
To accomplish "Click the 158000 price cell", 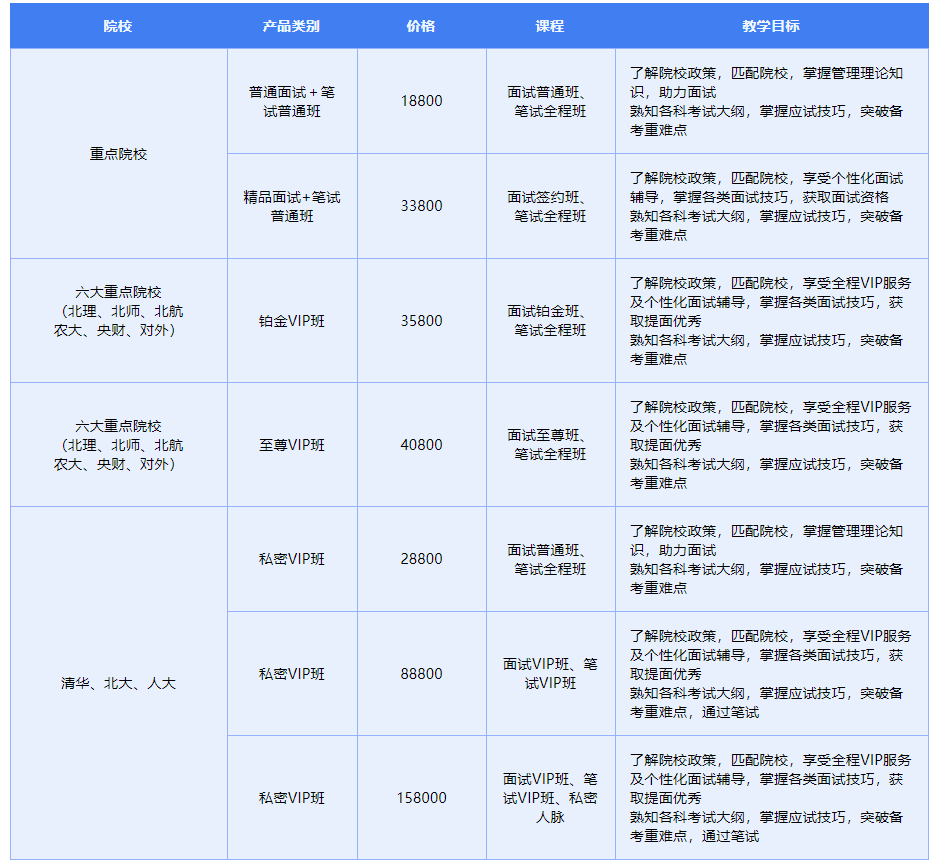I will tap(422, 798).
